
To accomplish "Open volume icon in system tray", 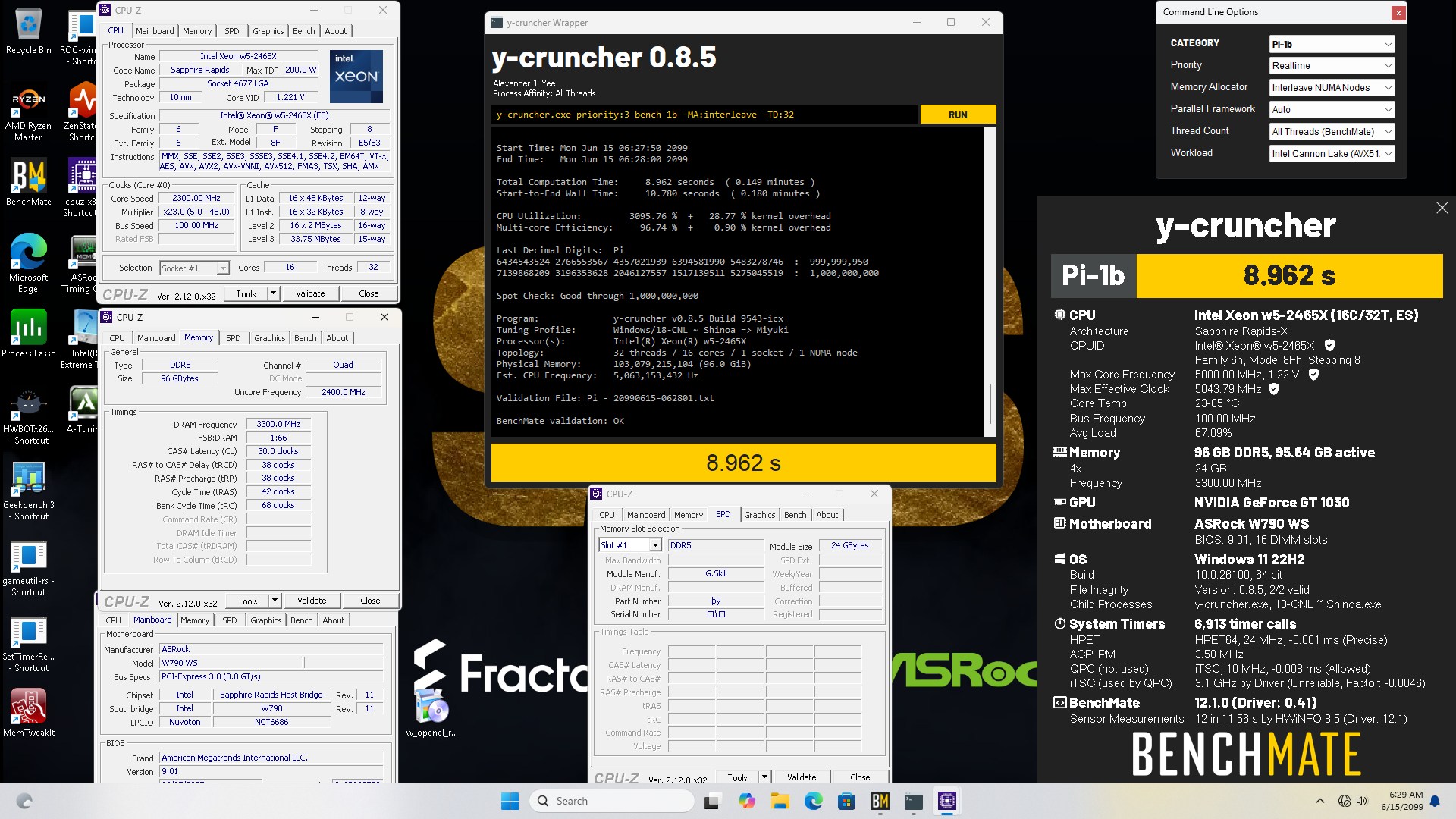I will 1362,801.
